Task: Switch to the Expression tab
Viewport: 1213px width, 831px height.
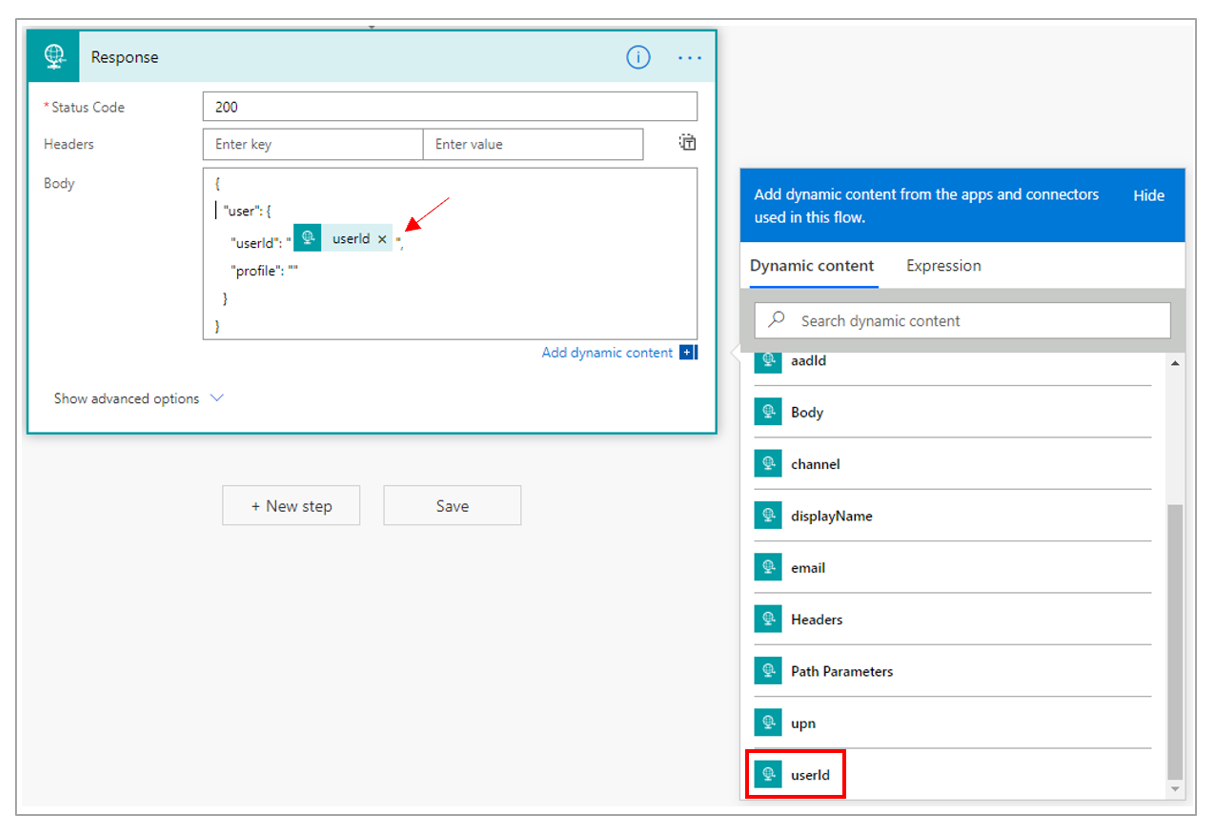Action: 943,266
